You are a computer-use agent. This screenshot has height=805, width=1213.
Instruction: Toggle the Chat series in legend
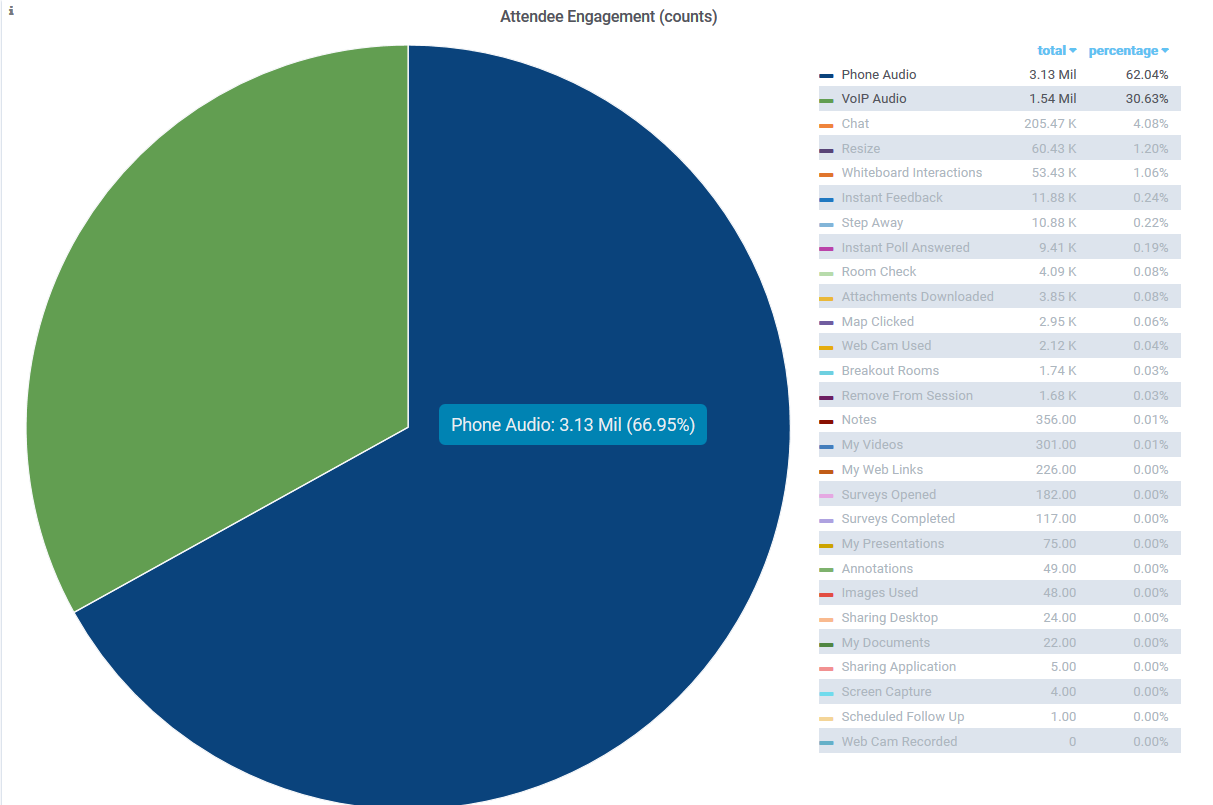tap(855, 124)
